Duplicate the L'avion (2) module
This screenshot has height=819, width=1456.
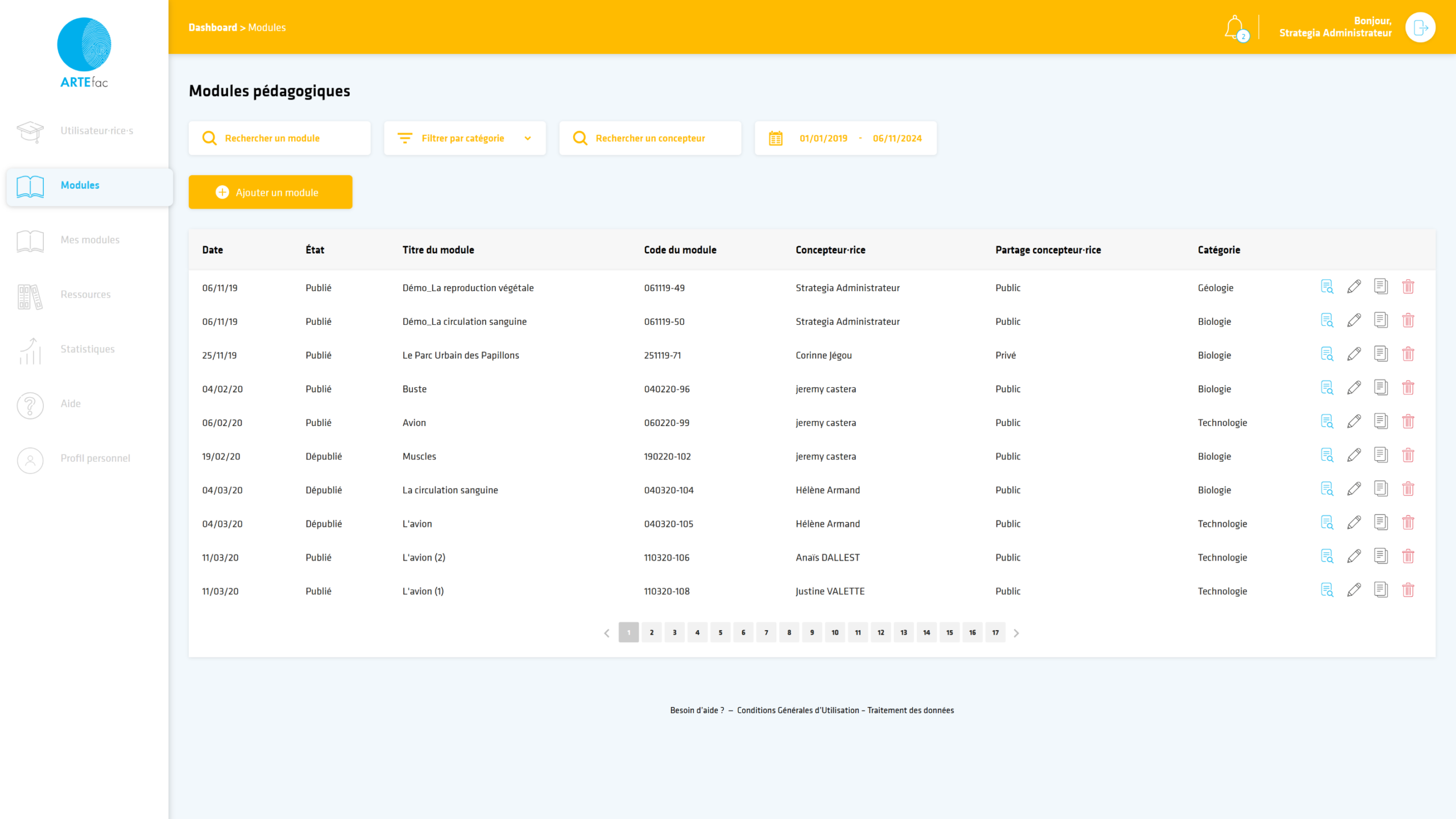(1381, 556)
